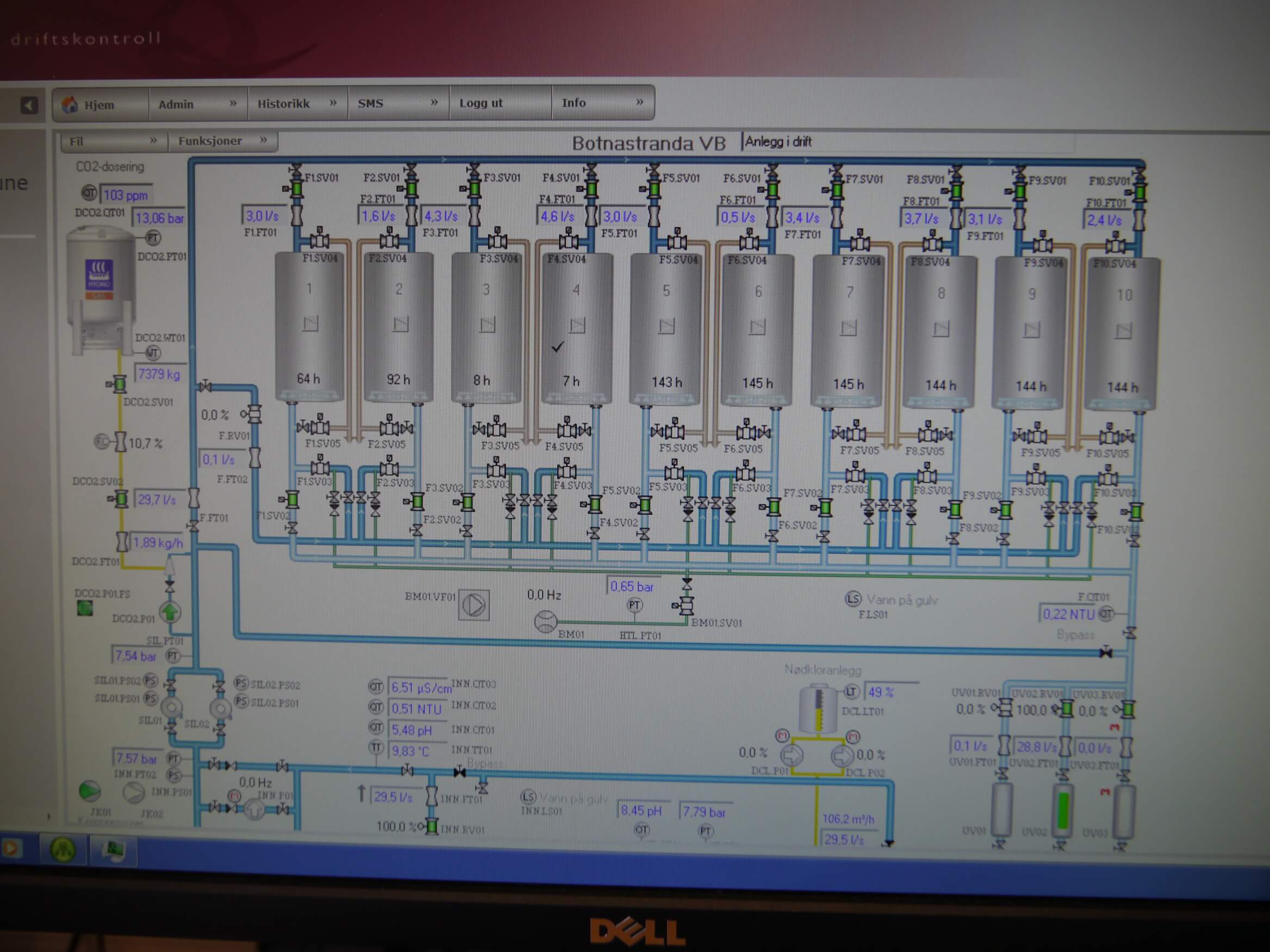The height and width of the screenshot is (952, 1270).
Task: Click the 13,06 bar pressure field
Action: tap(159, 218)
